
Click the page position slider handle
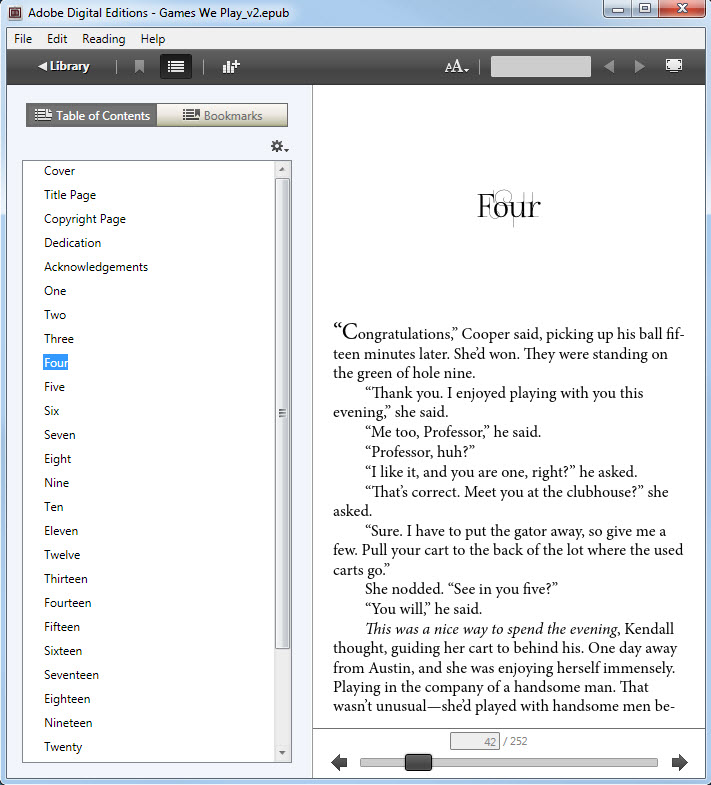(418, 763)
